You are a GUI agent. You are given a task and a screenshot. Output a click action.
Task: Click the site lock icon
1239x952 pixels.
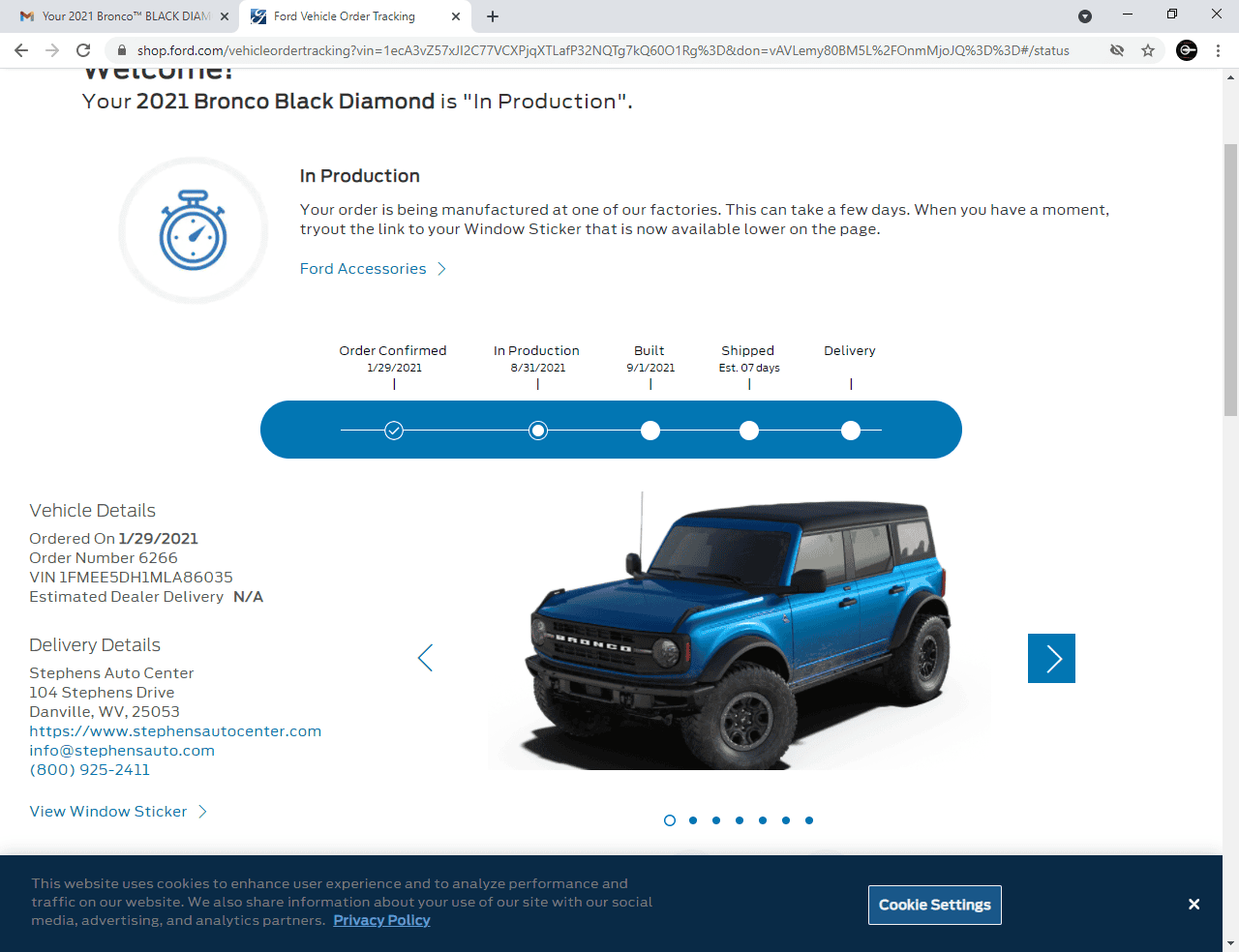click(122, 50)
